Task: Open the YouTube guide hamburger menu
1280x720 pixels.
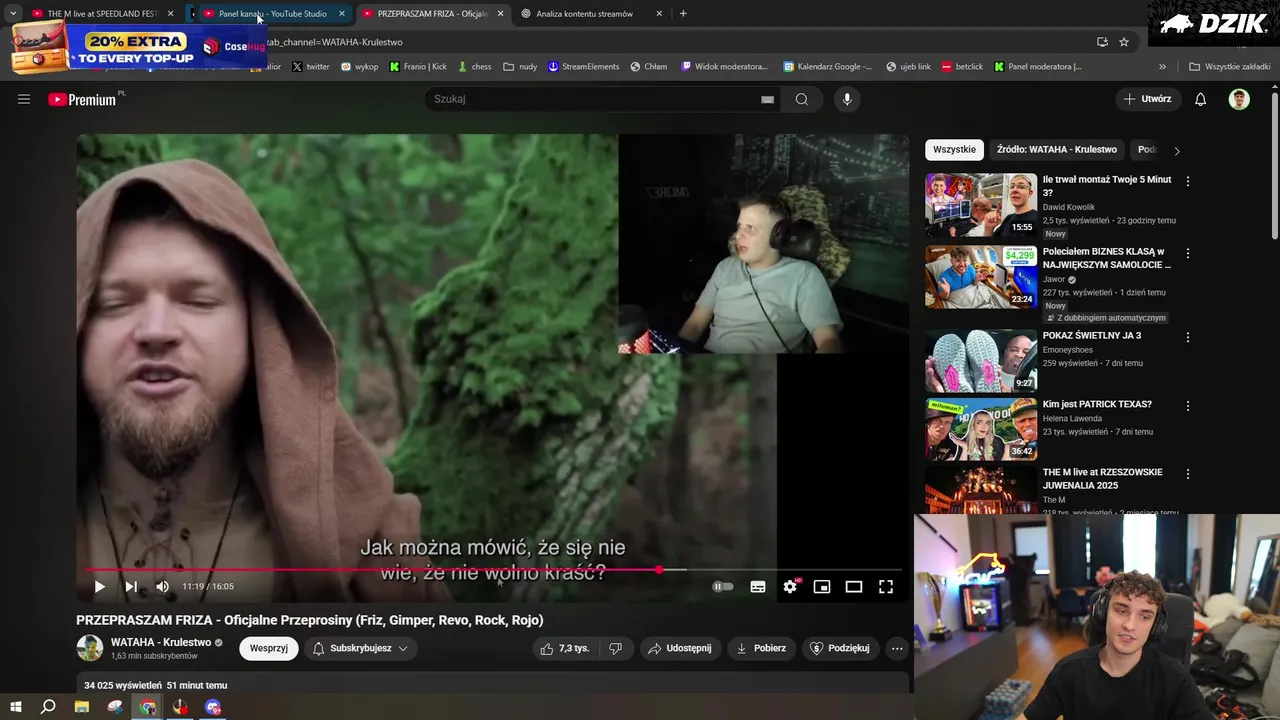Action: 24,99
